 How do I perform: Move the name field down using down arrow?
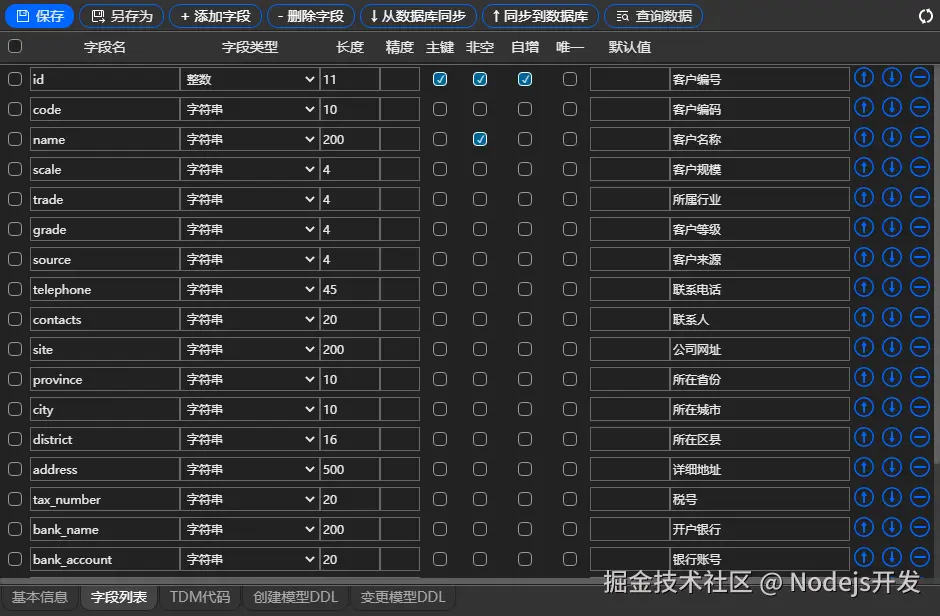click(x=891, y=137)
